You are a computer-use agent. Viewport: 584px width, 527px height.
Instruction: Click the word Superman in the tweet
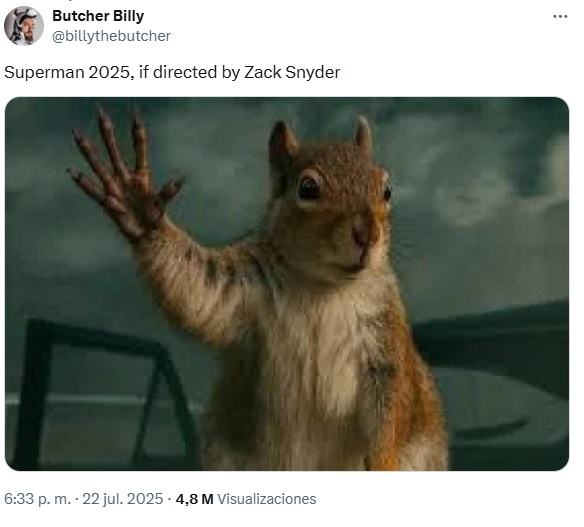(x=44, y=72)
